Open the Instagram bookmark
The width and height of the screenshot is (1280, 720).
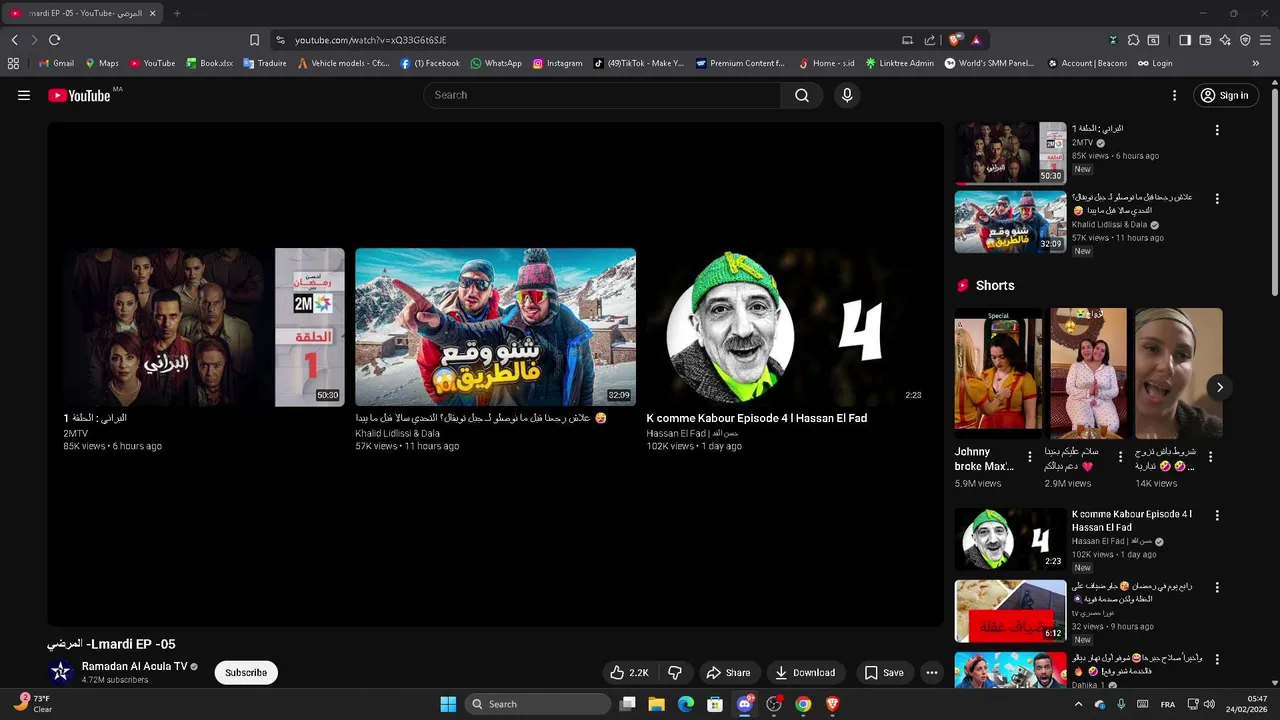557,63
